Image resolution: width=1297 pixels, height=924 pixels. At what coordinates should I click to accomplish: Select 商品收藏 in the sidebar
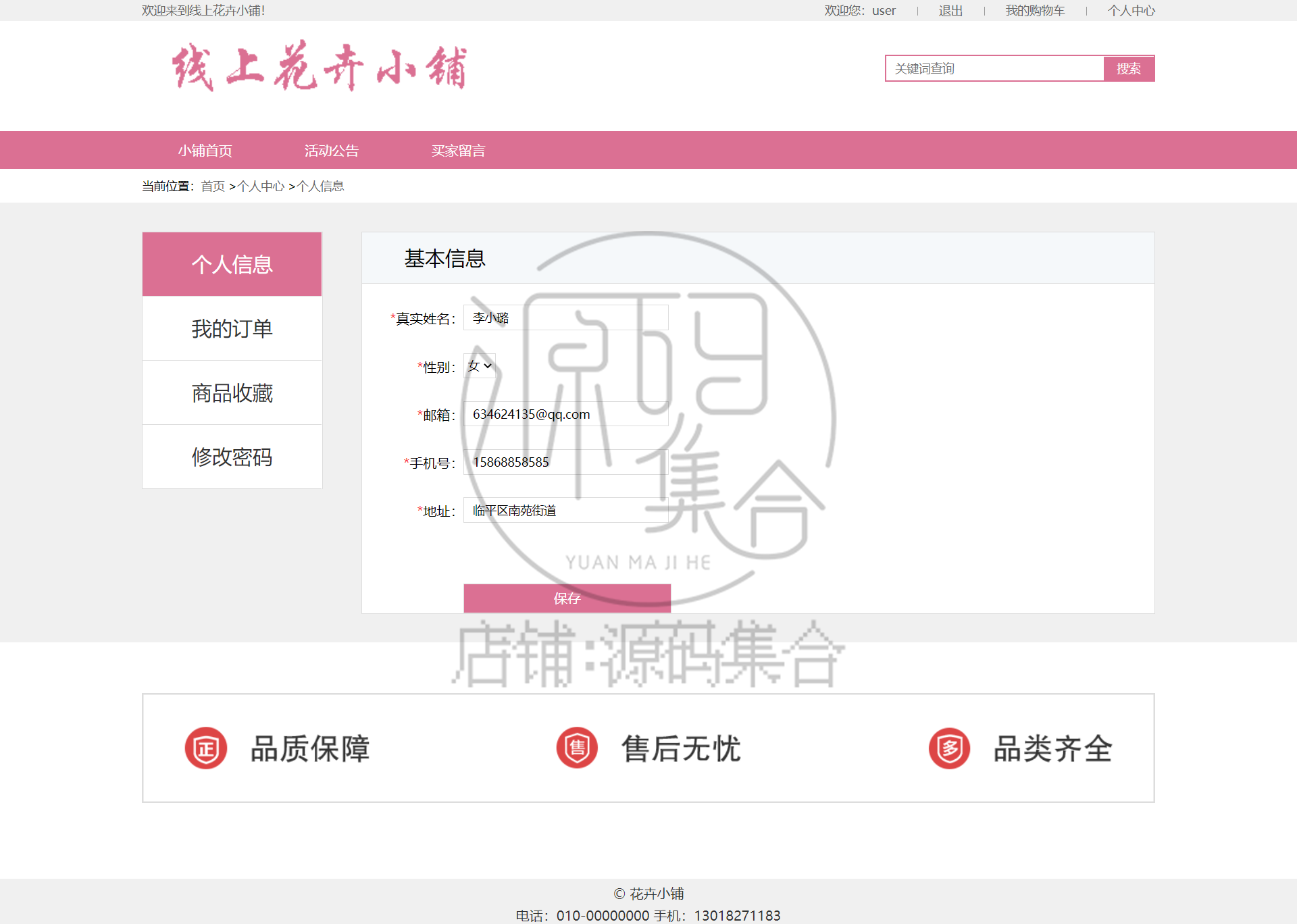pos(232,392)
